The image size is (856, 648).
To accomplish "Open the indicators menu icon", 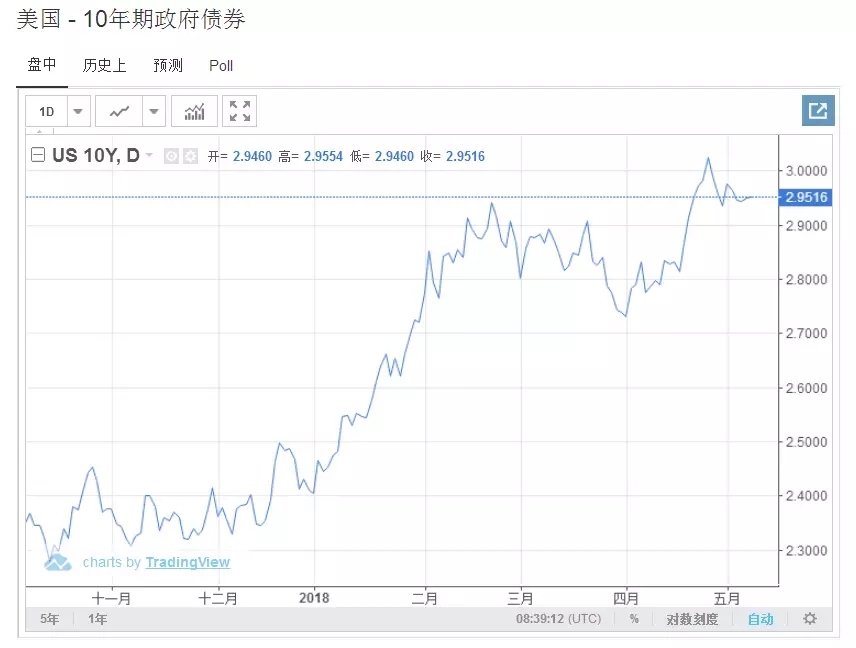I will pos(194,111).
